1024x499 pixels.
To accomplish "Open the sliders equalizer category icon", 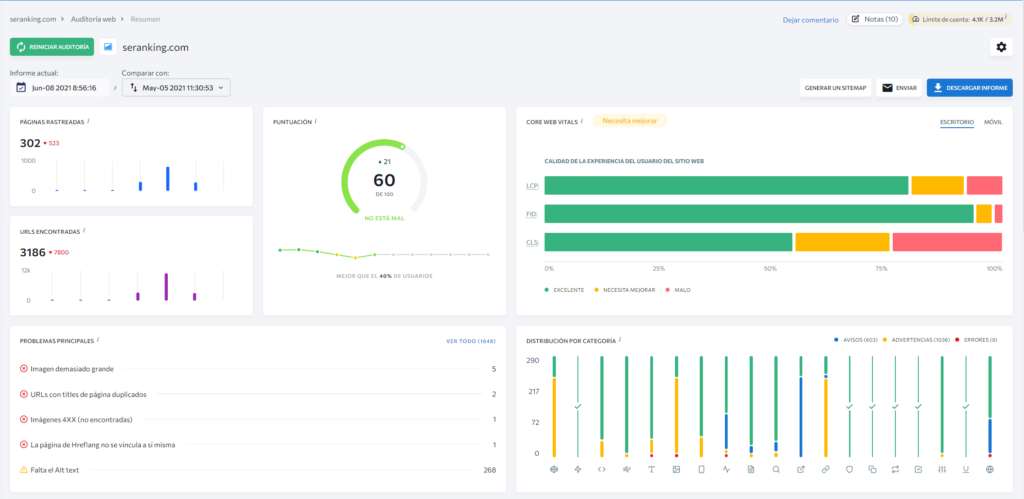I will [942, 469].
